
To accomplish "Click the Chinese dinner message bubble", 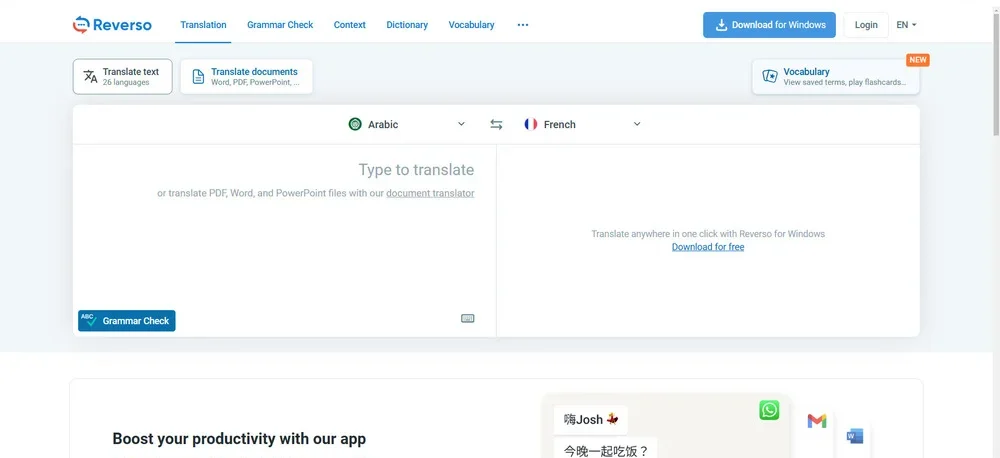I will tap(605, 449).
